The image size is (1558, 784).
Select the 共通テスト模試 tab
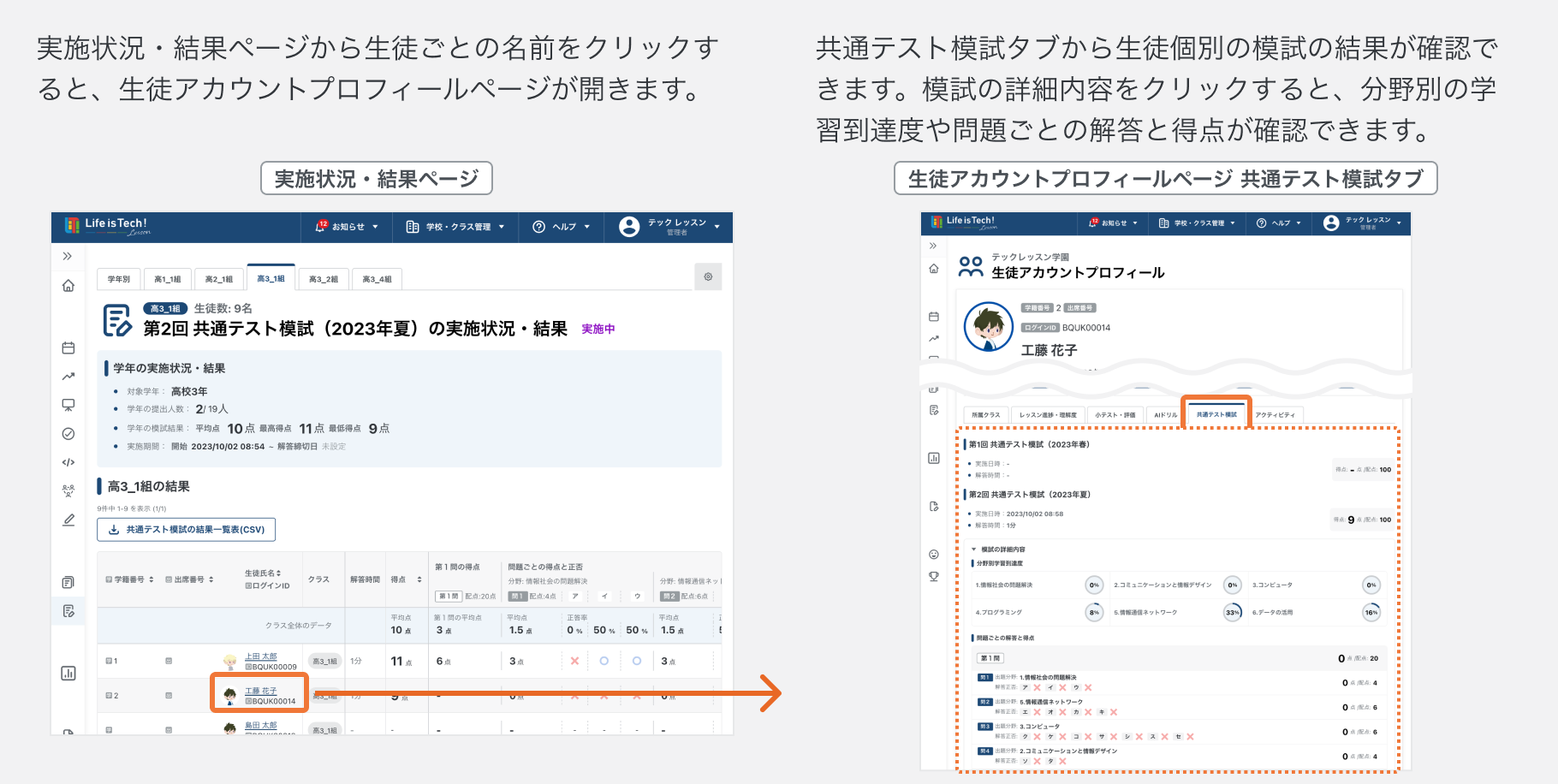pos(1216,414)
